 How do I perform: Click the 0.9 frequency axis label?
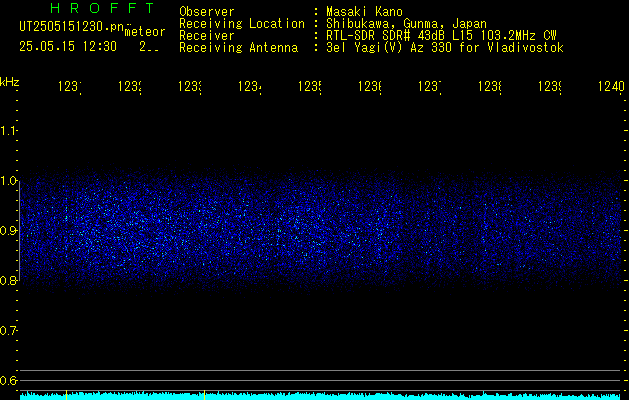click(8, 231)
